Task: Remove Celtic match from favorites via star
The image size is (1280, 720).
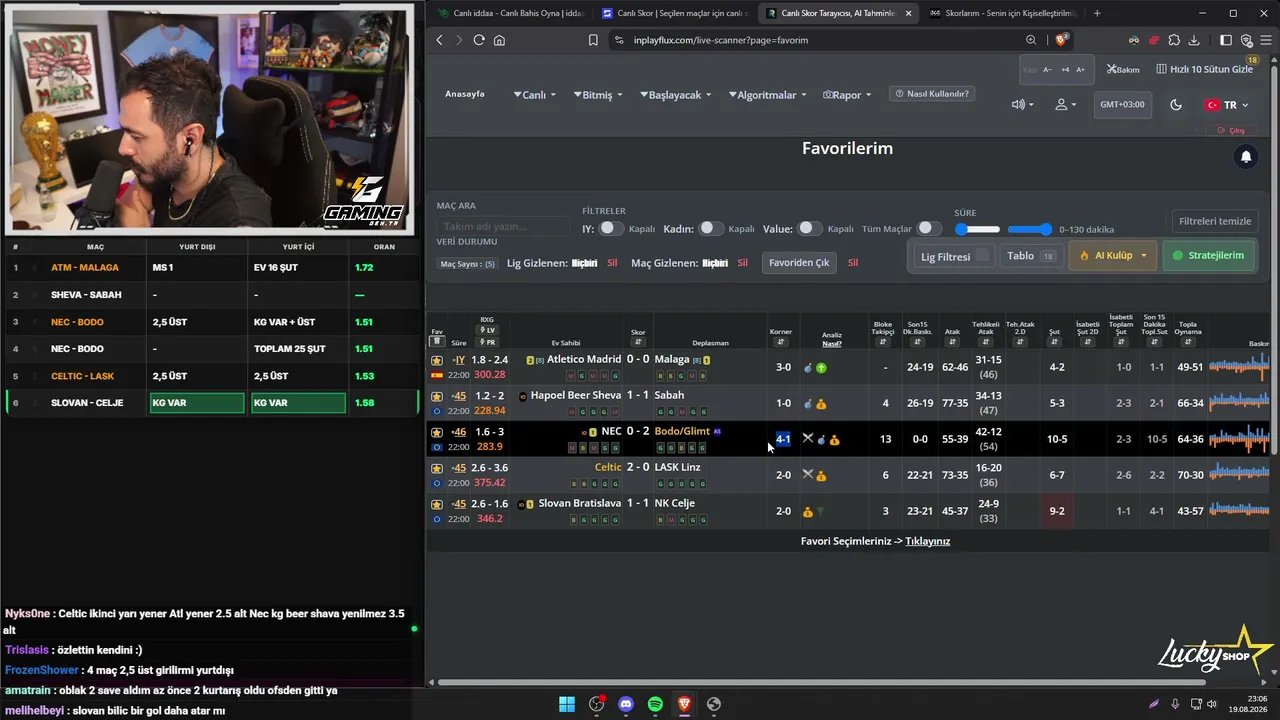Action: pyautogui.click(x=437, y=468)
